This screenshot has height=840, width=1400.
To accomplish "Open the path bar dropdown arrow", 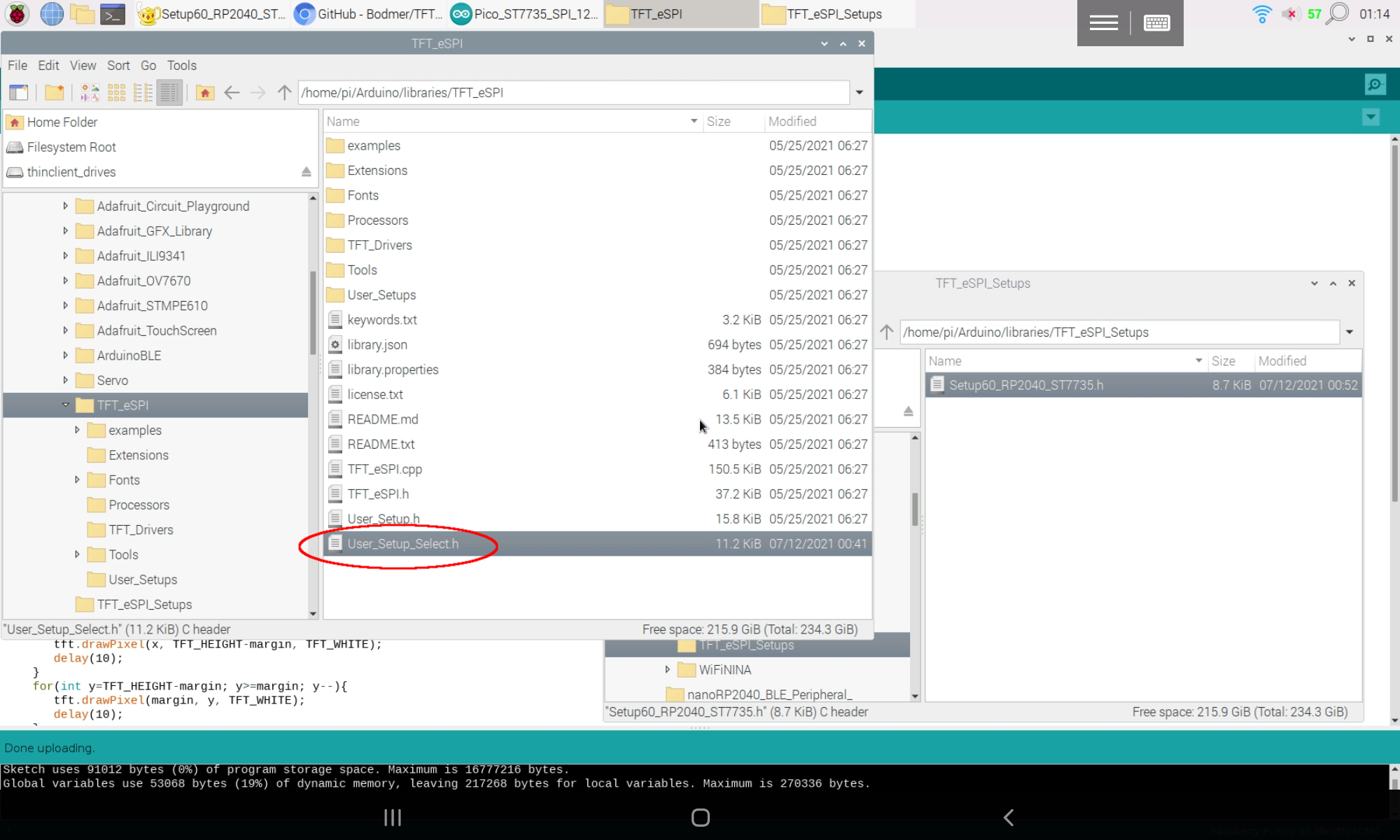I will (x=859, y=92).
